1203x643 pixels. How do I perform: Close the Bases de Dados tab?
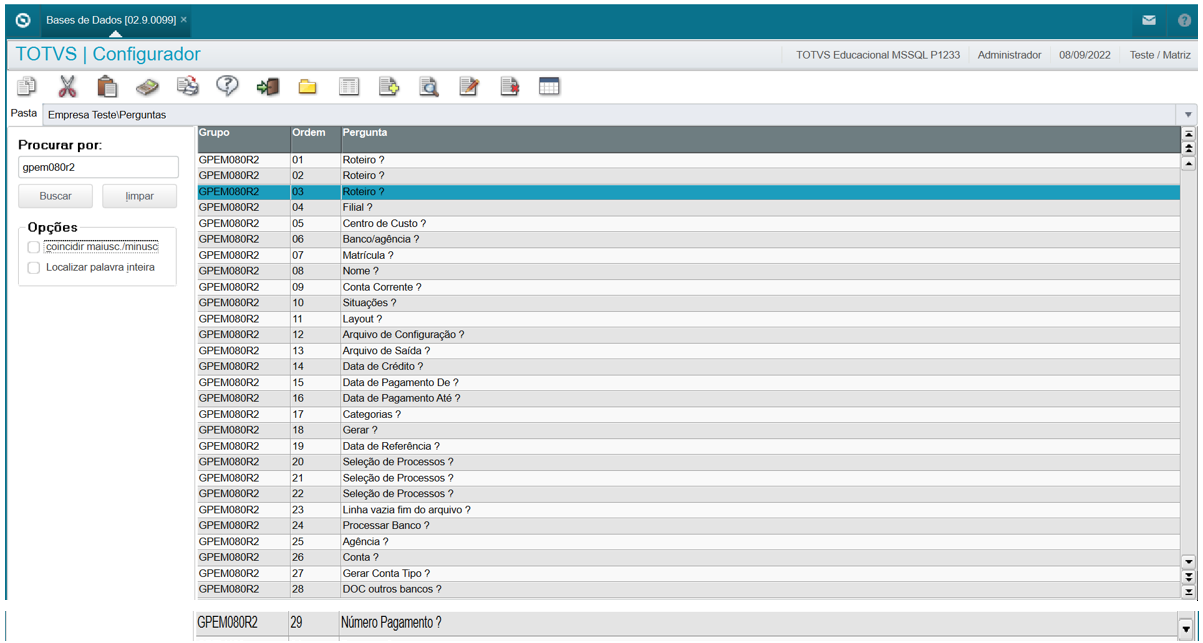click(184, 20)
